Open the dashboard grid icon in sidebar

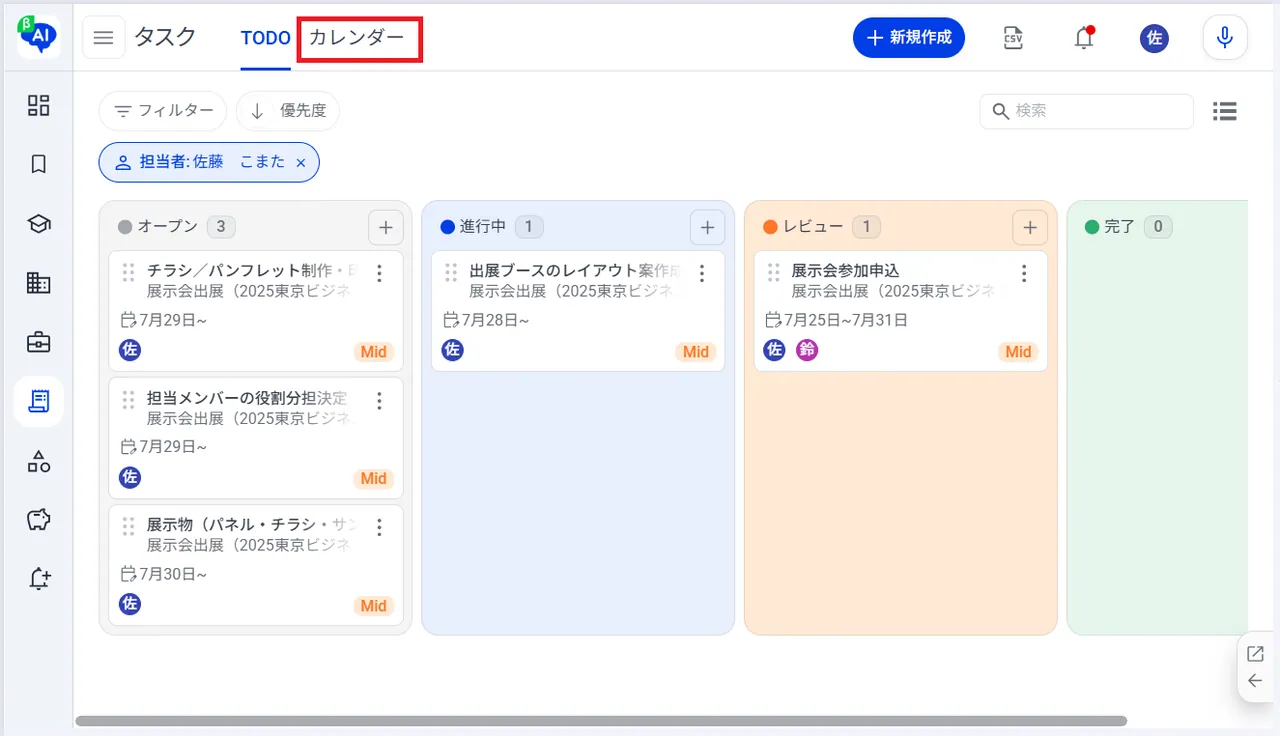coord(38,105)
